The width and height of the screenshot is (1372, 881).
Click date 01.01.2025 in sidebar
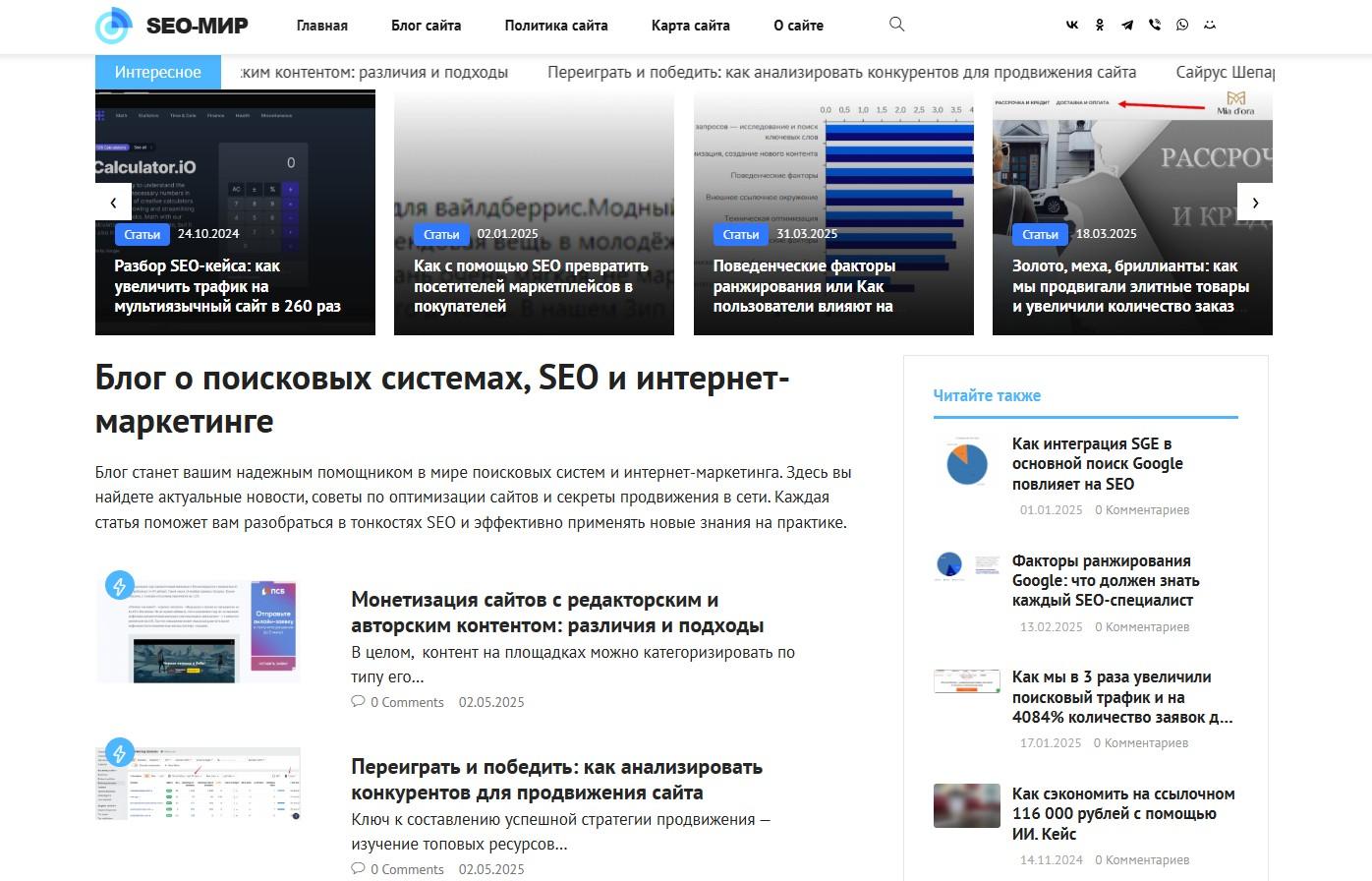point(1051,509)
